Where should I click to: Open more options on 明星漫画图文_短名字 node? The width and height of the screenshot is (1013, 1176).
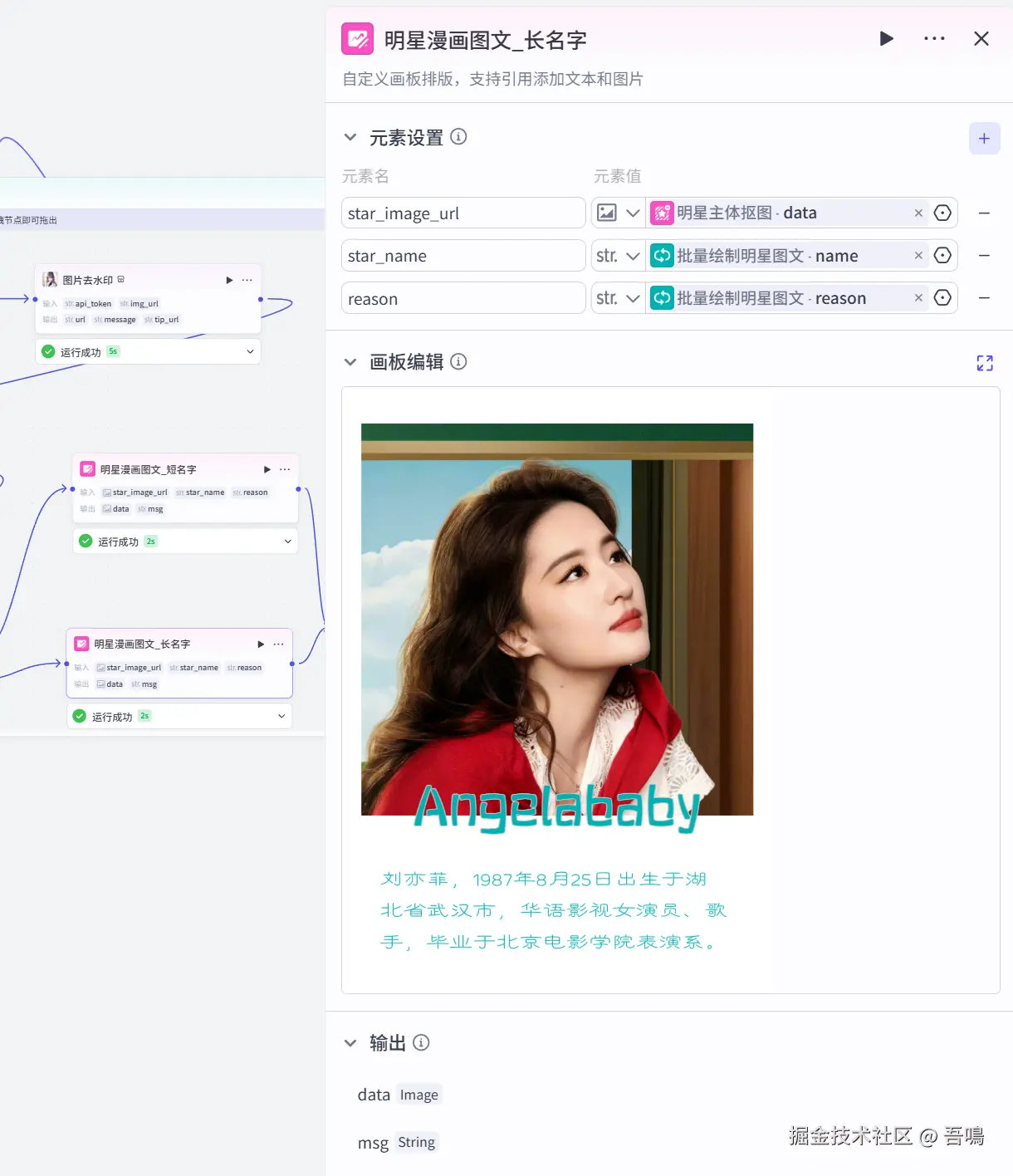click(285, 469)
